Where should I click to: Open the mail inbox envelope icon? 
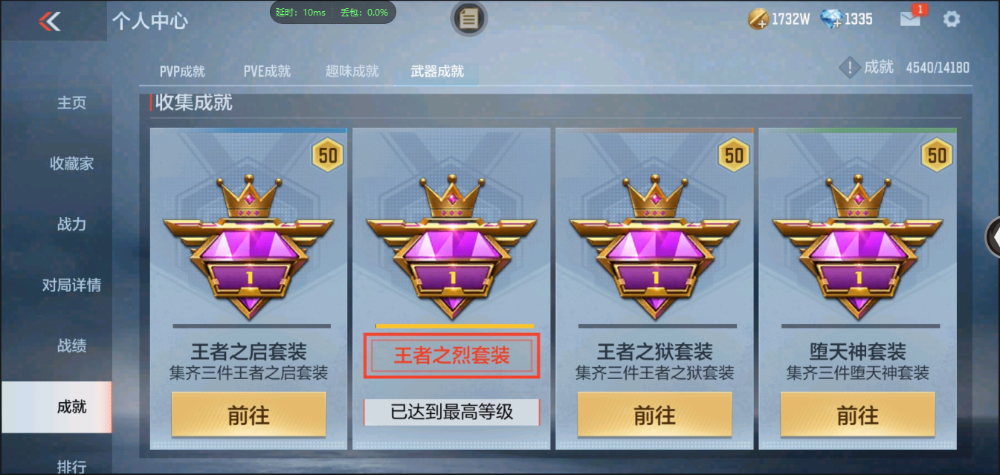pyautogui.click(x=911, y=18)
